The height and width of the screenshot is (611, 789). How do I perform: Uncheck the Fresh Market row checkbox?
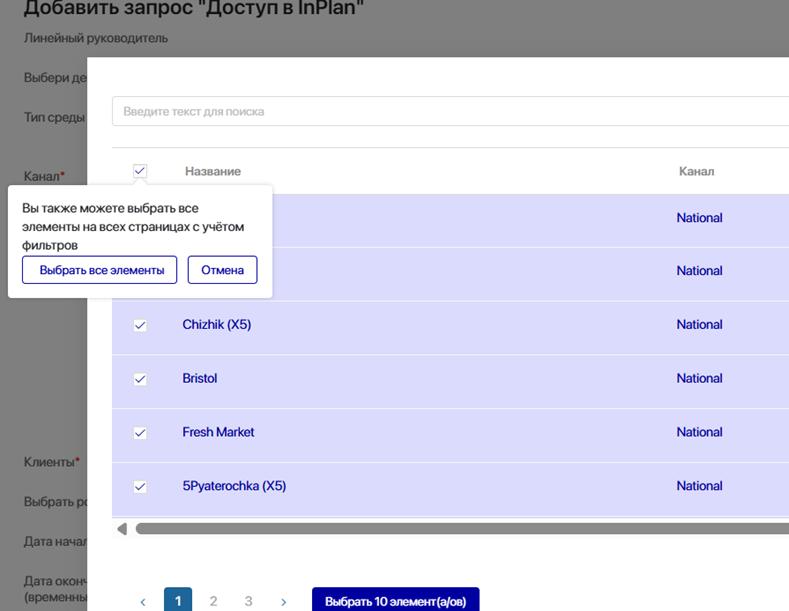pyautogui.click(x=140, y=433)
